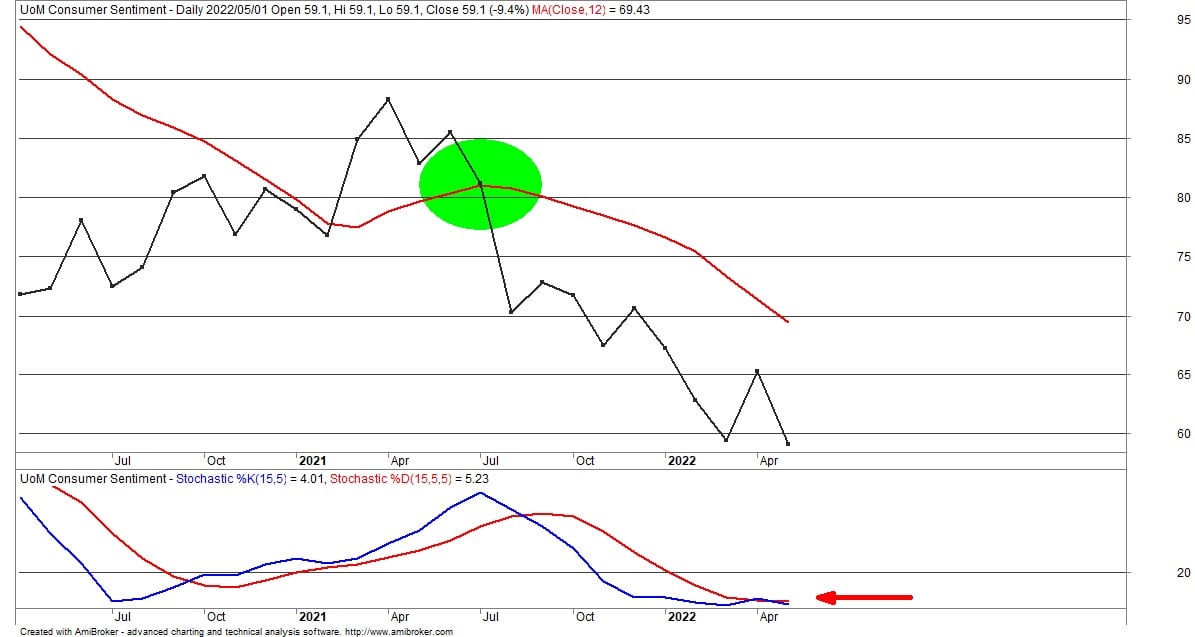Click the green ellipse highlight on the chart
The height and width of the screenshot is (637, 1195).
point(480,184)
